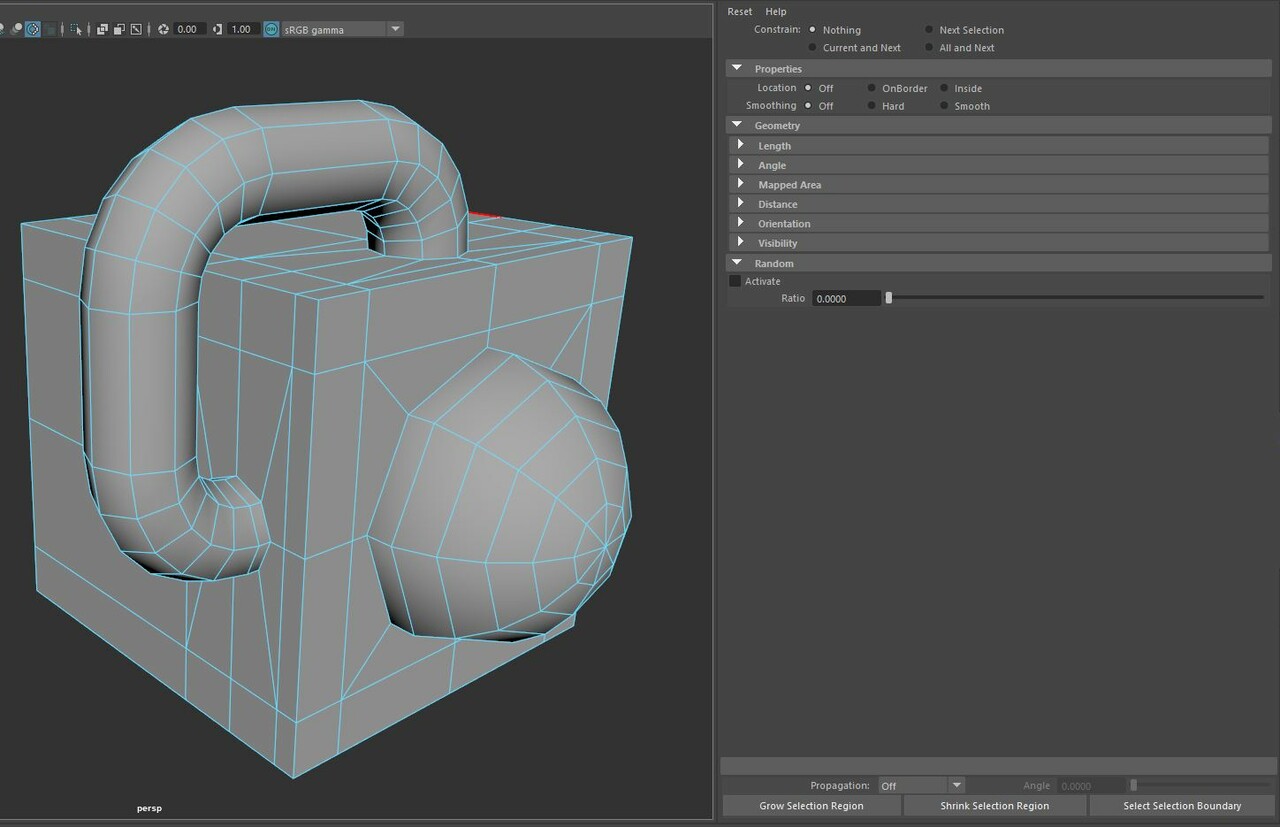Click the Ratio slider handle
This screenshot has width=1280, height=827.
click(x=888, y=297)
